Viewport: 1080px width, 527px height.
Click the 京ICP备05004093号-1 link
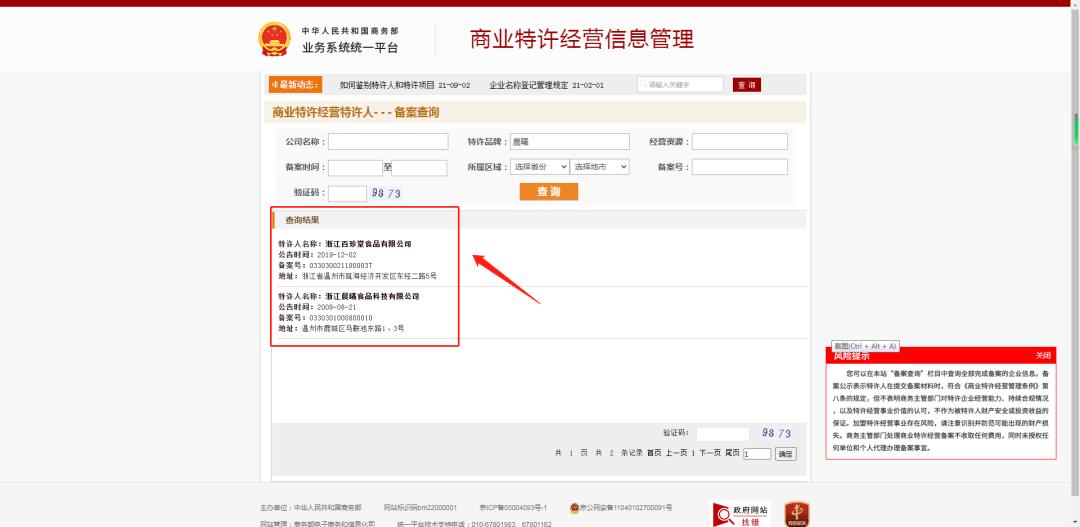point(513,508)
